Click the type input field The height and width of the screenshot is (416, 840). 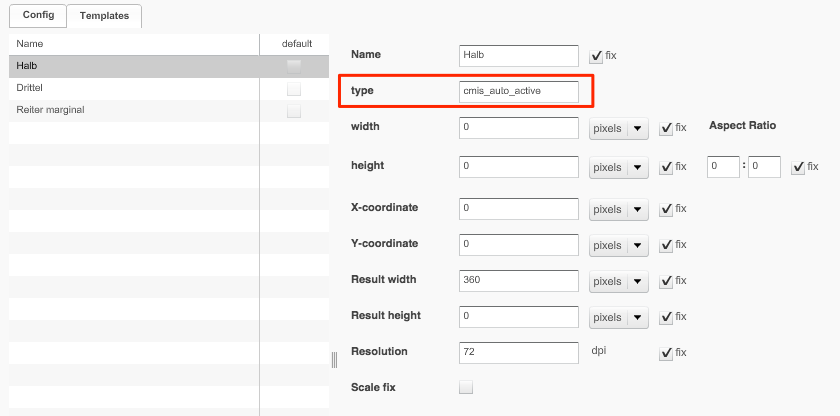(x=519, y=92)
